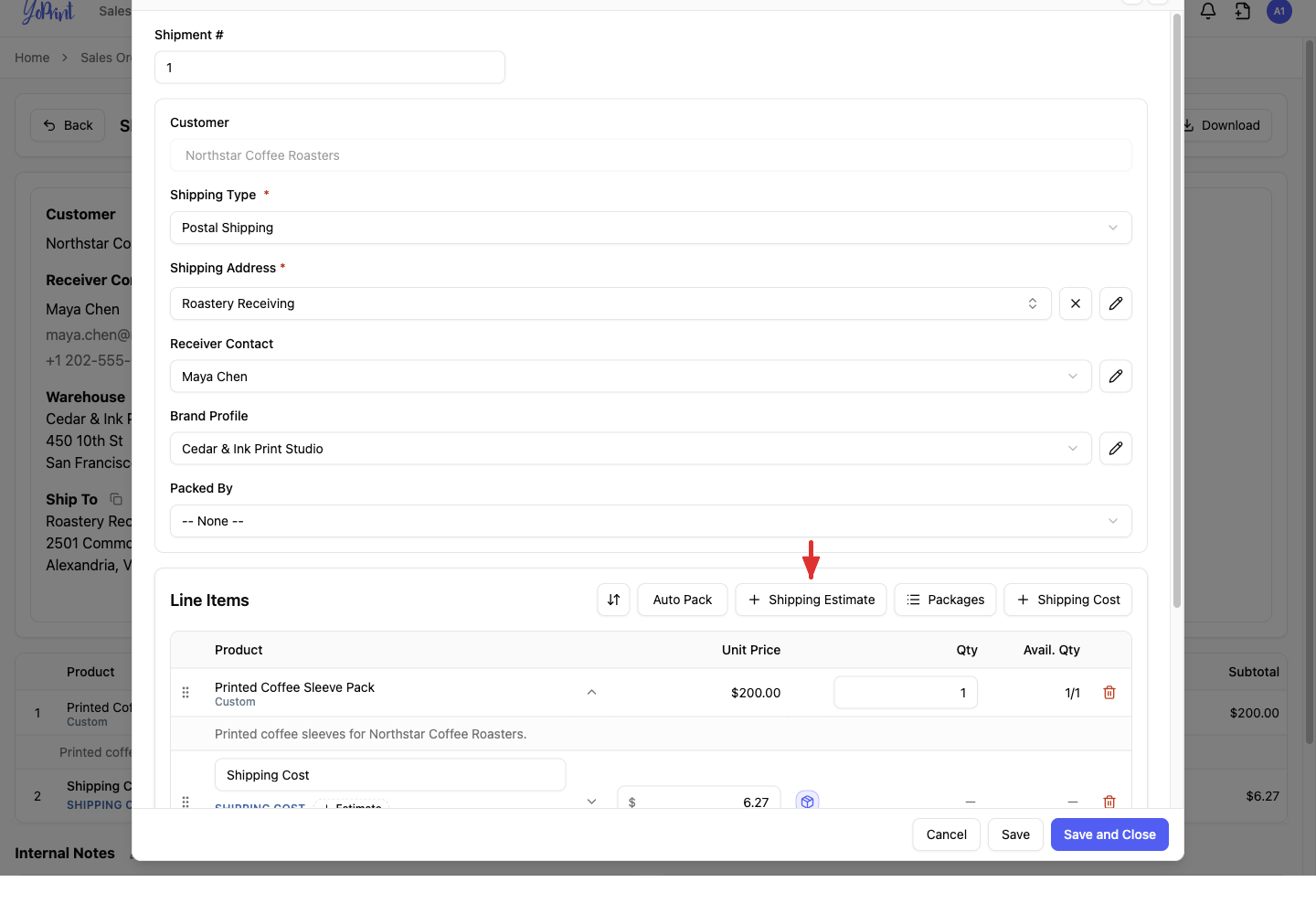The height and width of the screenshot is (914, 1316).
Task: Collapse the Printed Coffee Sleeve Pack details
Action: [592, 693]
